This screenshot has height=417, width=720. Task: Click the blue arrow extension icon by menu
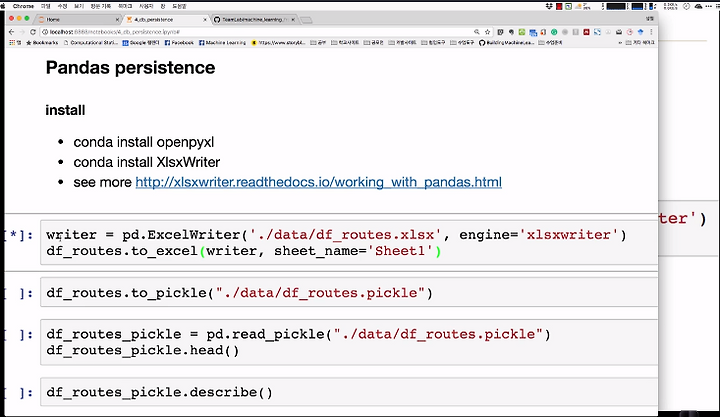(641, 32)
